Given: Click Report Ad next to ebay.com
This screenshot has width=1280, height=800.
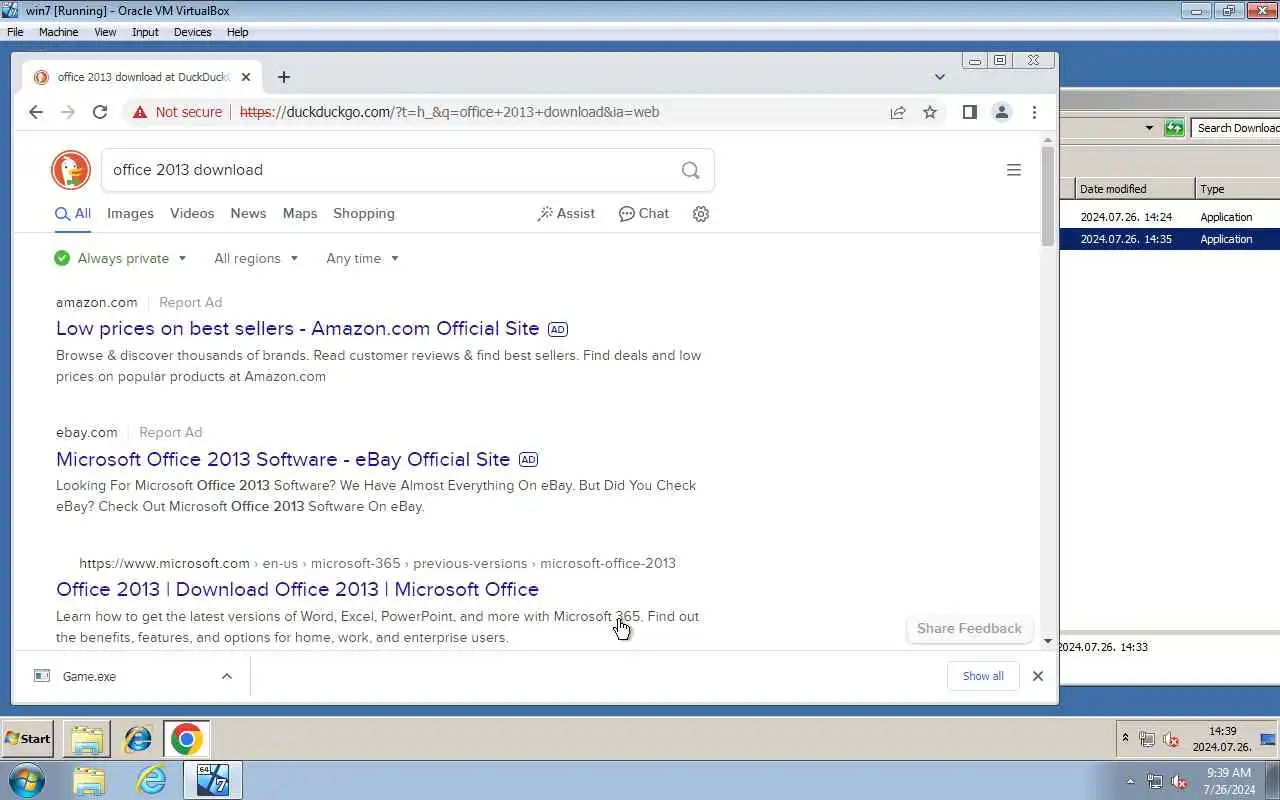Looking at the screenshot, I should coord(170,433).
